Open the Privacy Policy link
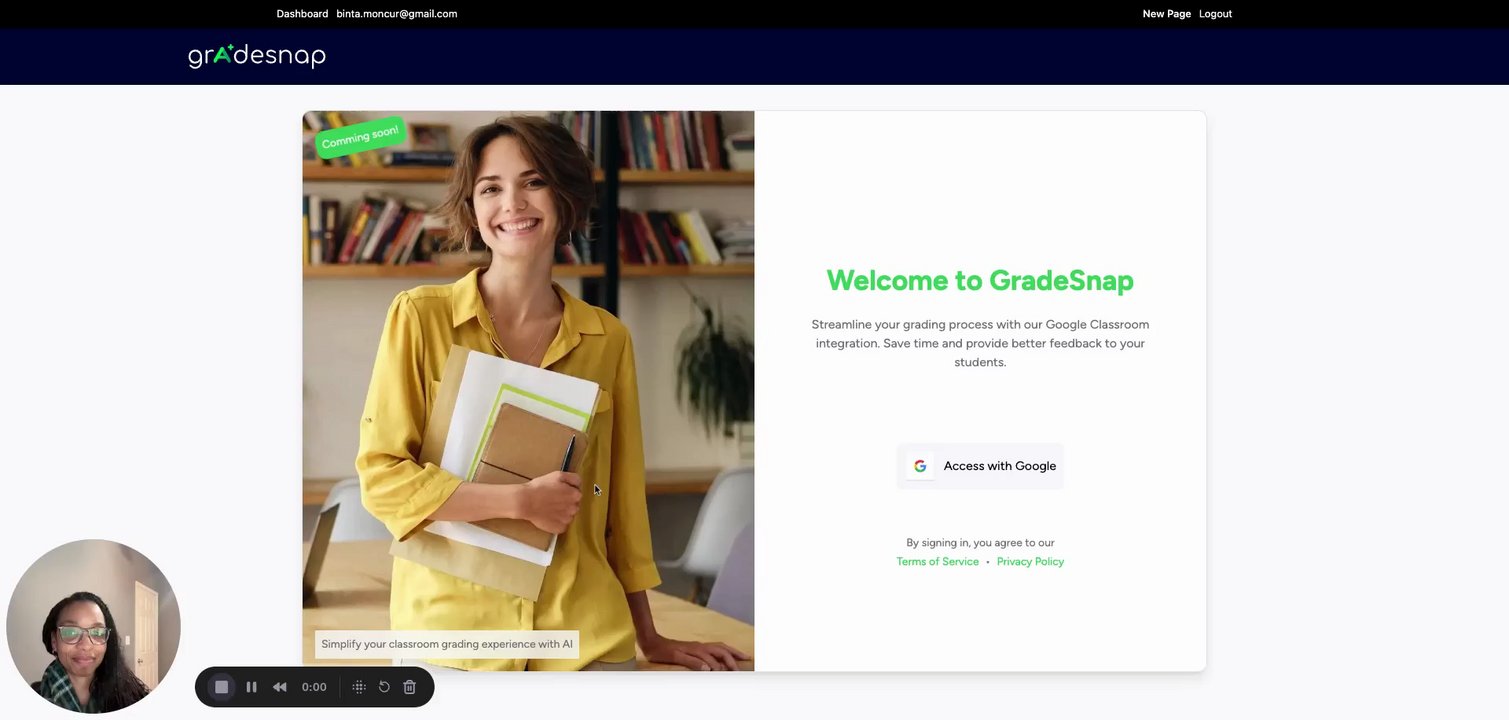This screenshot has height=720, width=1509. tap(1030, 562)
